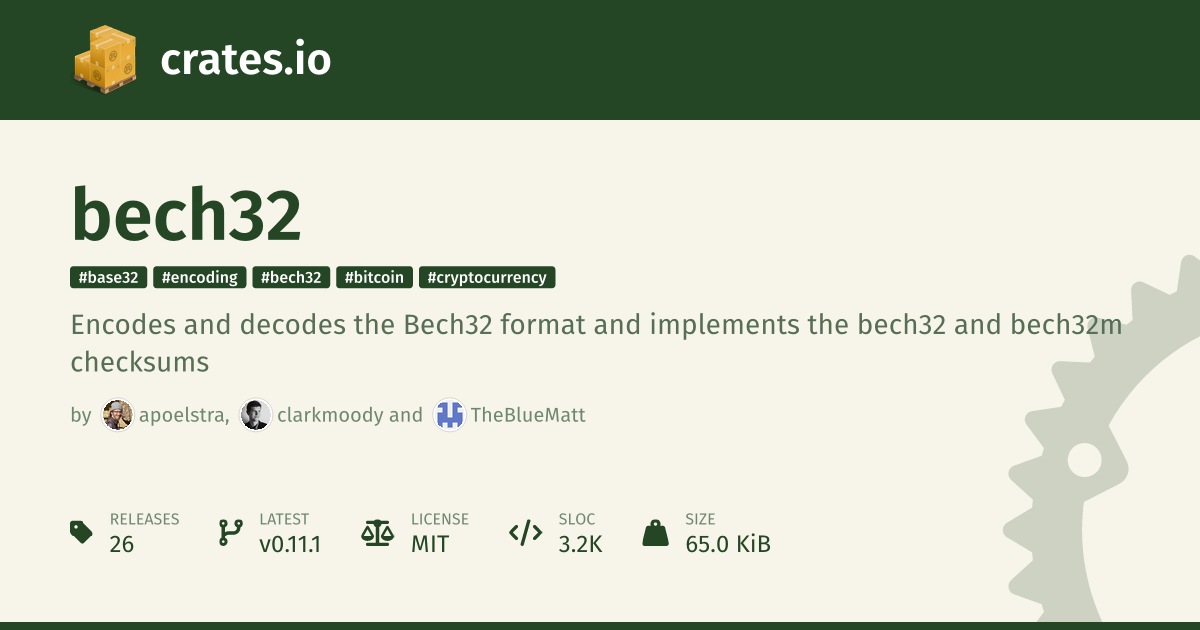
Task: Click clarkmoody's avatar picture
Action: [256, 415]
